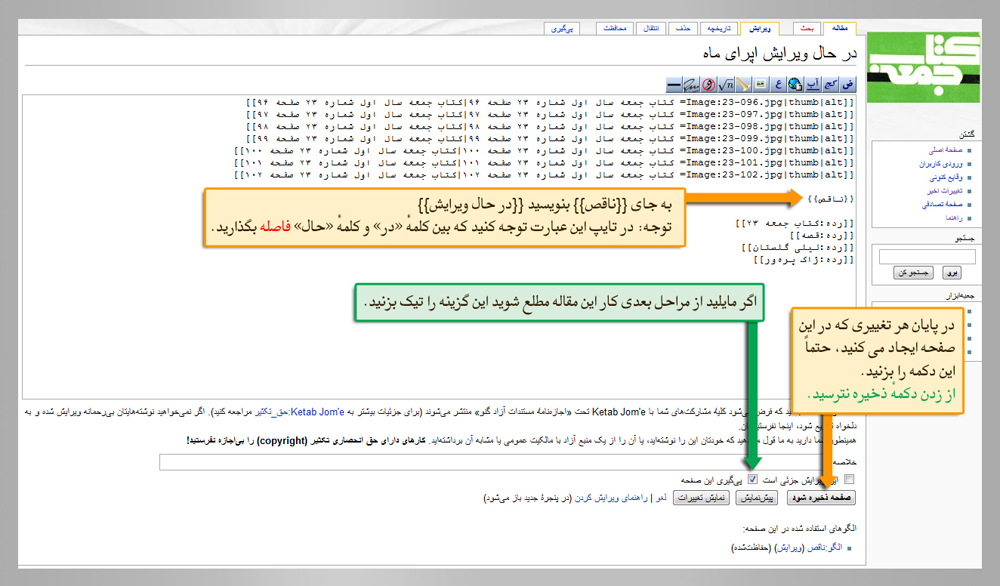
Task: Click the Image:23-102.jpg line in editor
Action: [544, 175]
